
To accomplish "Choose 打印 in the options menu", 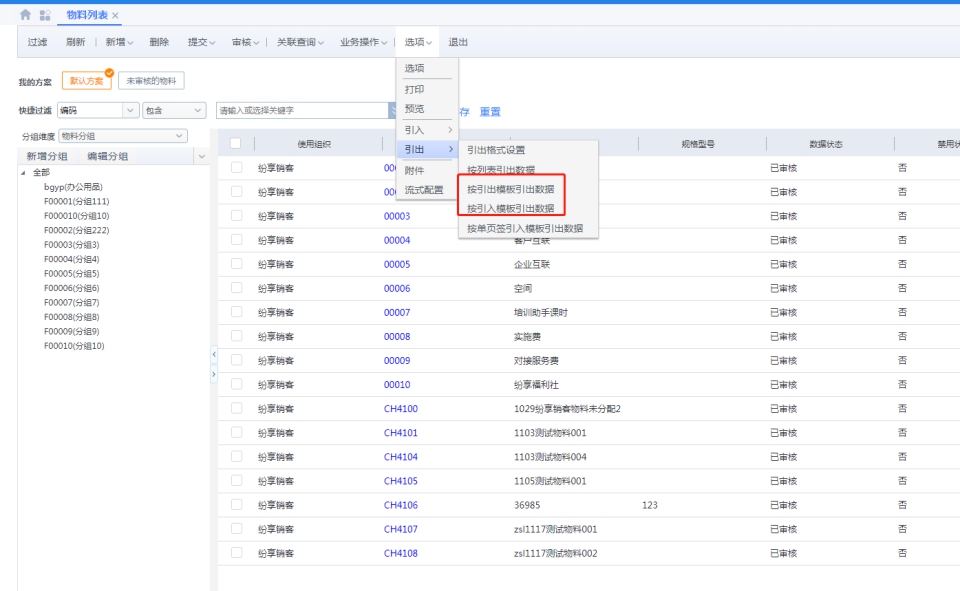I will 427,89.
